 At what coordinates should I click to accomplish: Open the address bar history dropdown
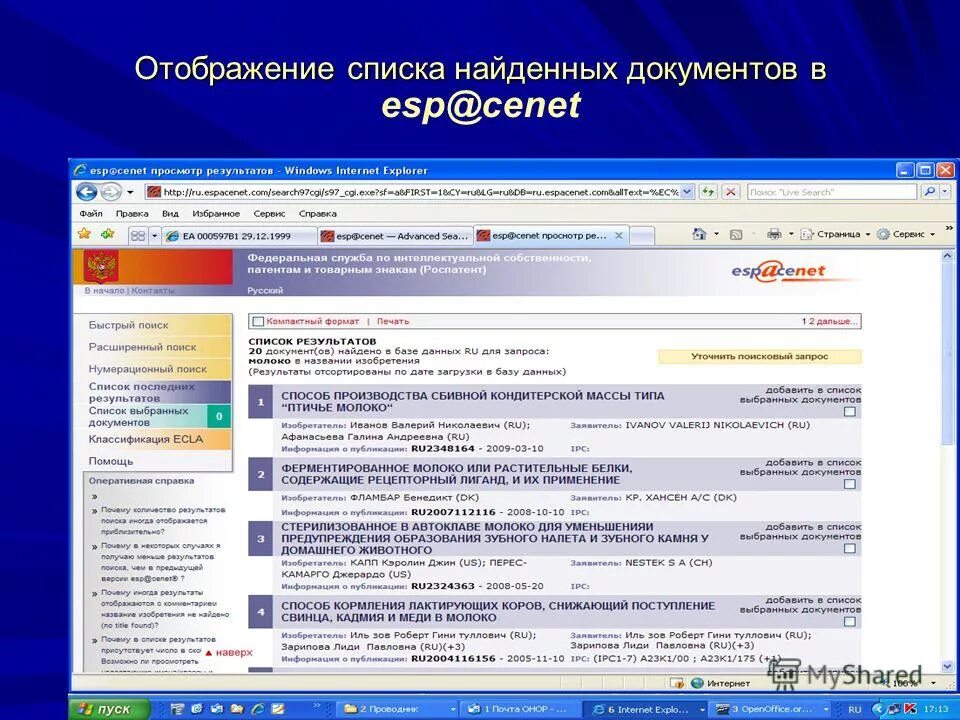pyautogui.click(x=686, y=191)
